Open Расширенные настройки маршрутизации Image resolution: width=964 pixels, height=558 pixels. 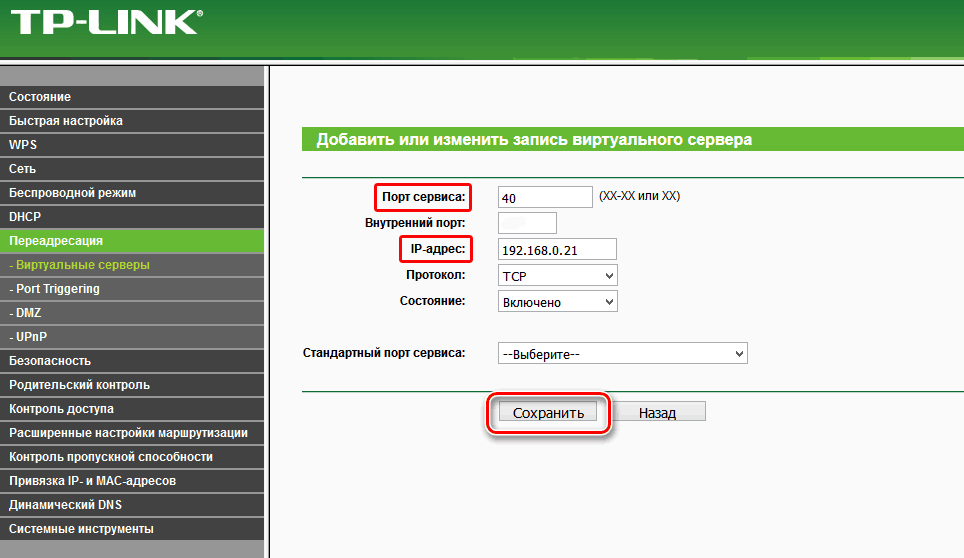click(x=132, y=433)
